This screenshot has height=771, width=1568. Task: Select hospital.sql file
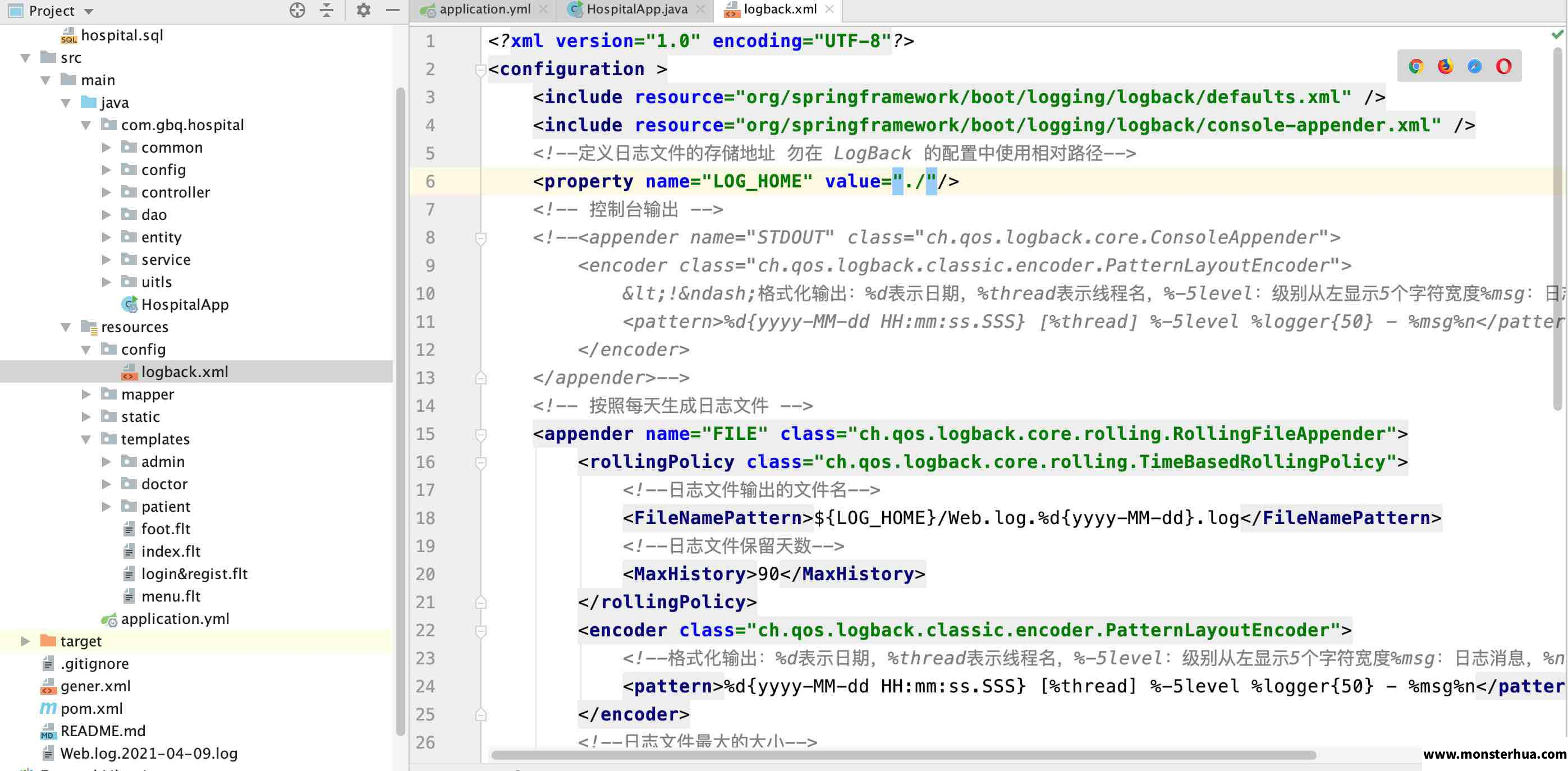(x=122, y=35)
